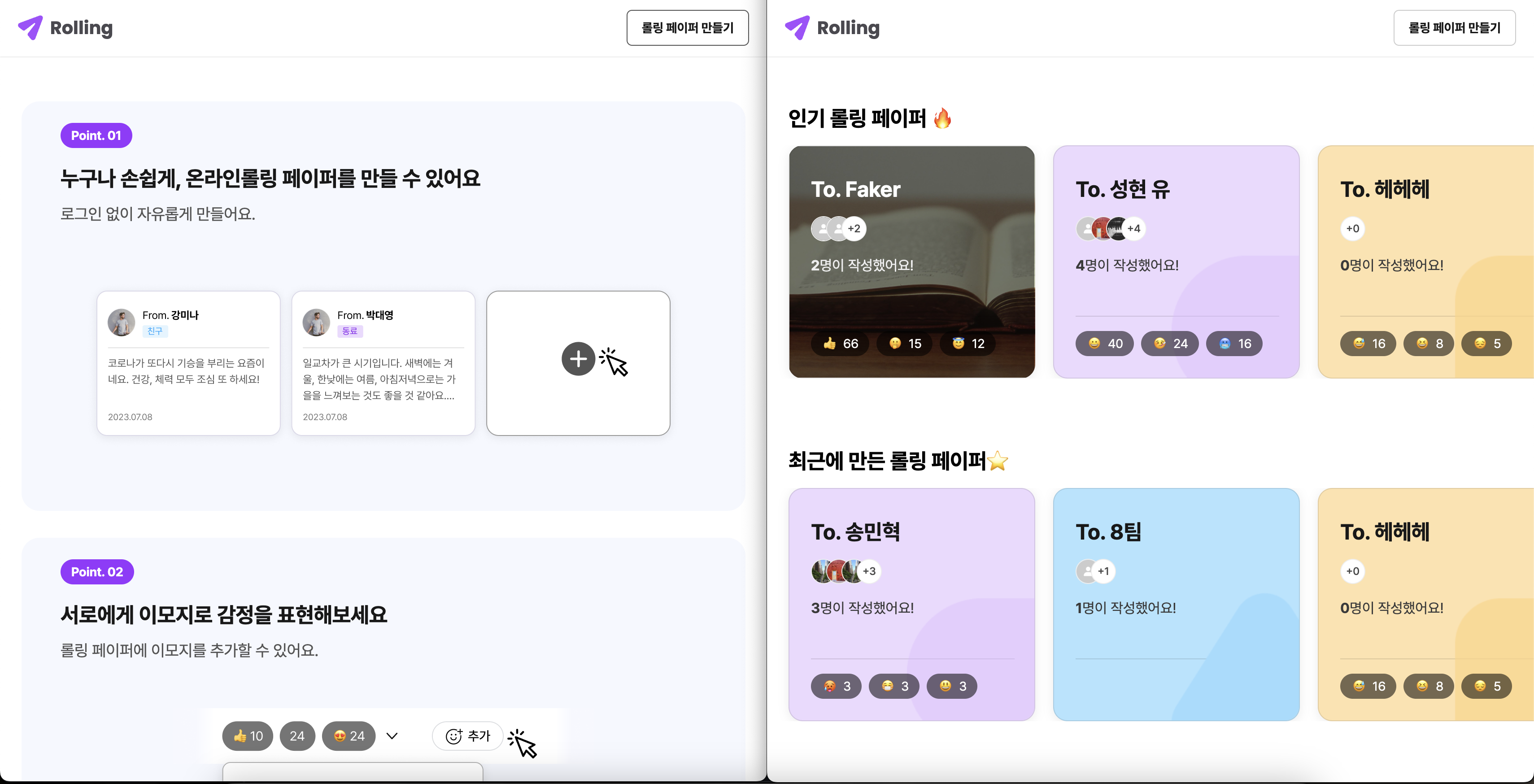Click the +2 writer count on the Faker card
Image resolution: width=1534 pixels, height=784 pixels.
coord(854,229)
